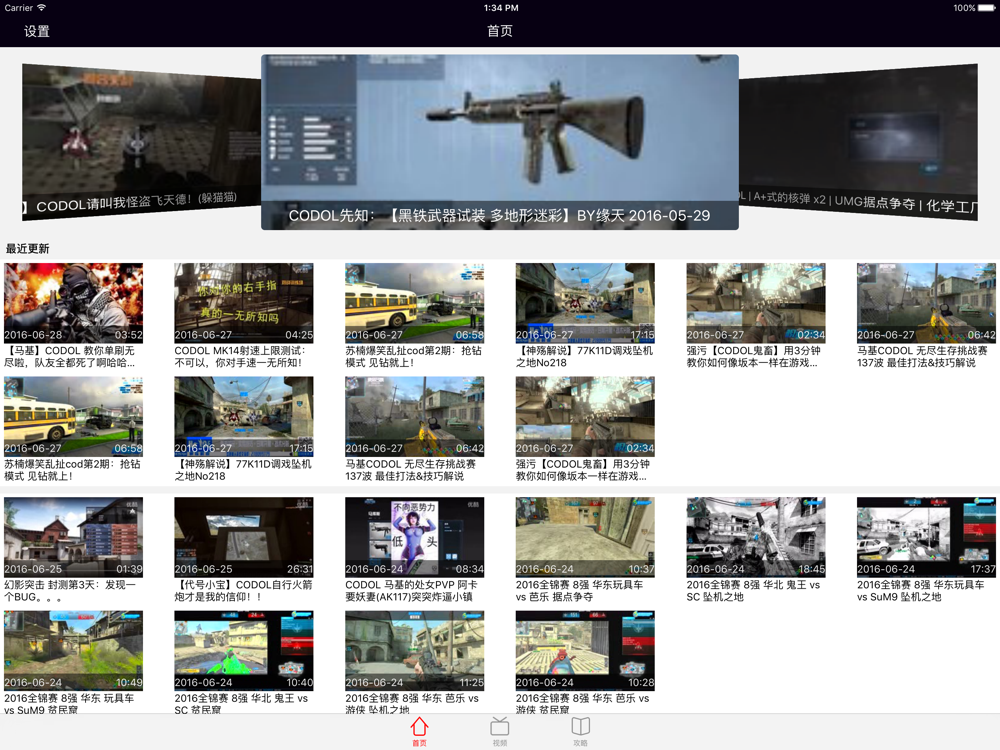Open title 【马基】CODOL 教你单刷无尽啦

pyautogui.click(x=70, y=357)
